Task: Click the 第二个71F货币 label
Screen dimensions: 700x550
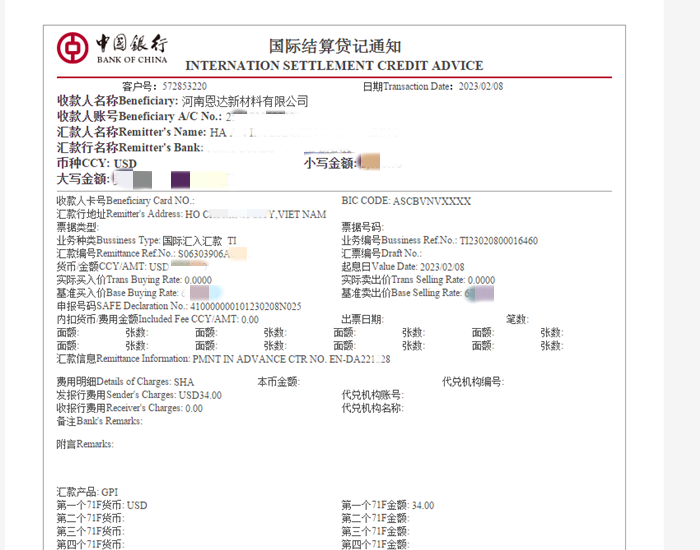Action: (x=91, y=519)
